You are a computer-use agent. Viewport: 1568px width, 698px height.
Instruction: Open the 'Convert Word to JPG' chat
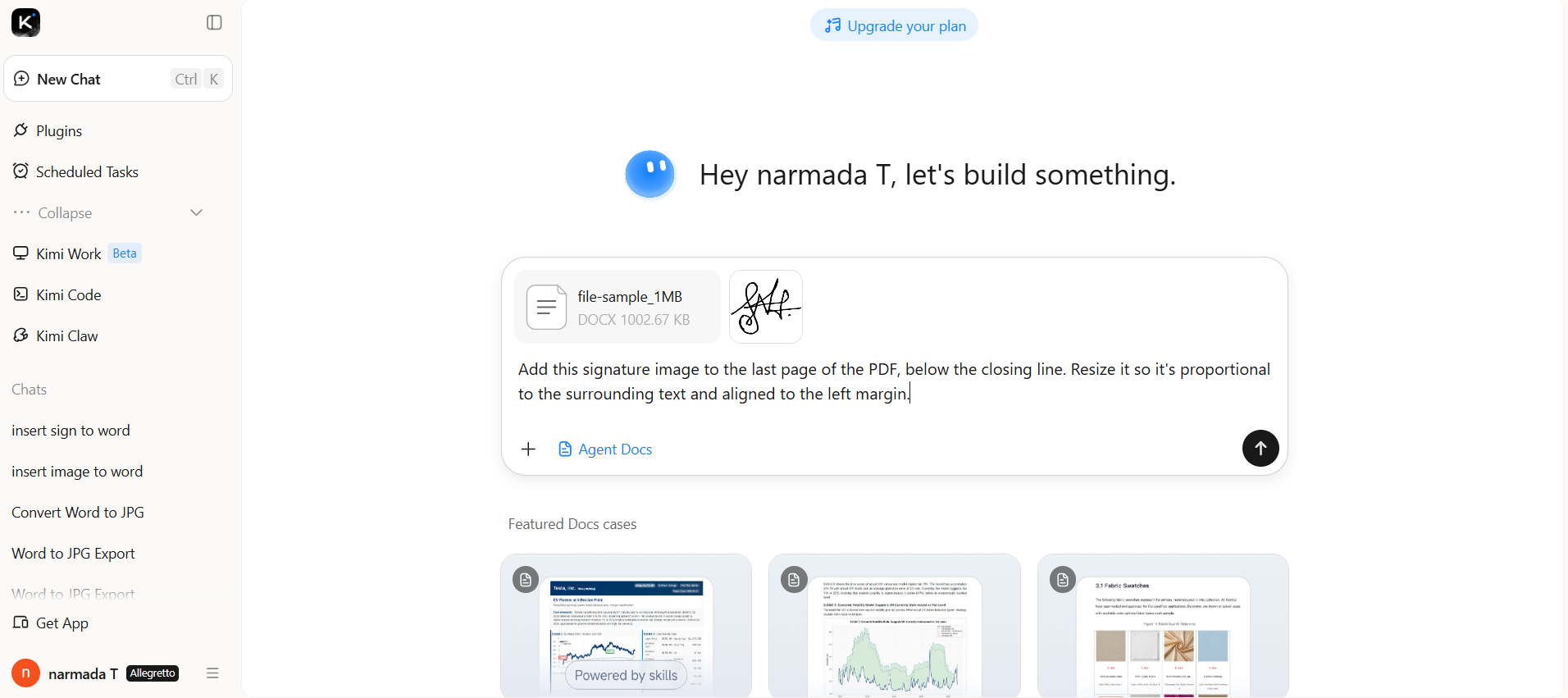click(x=78, y=513)
